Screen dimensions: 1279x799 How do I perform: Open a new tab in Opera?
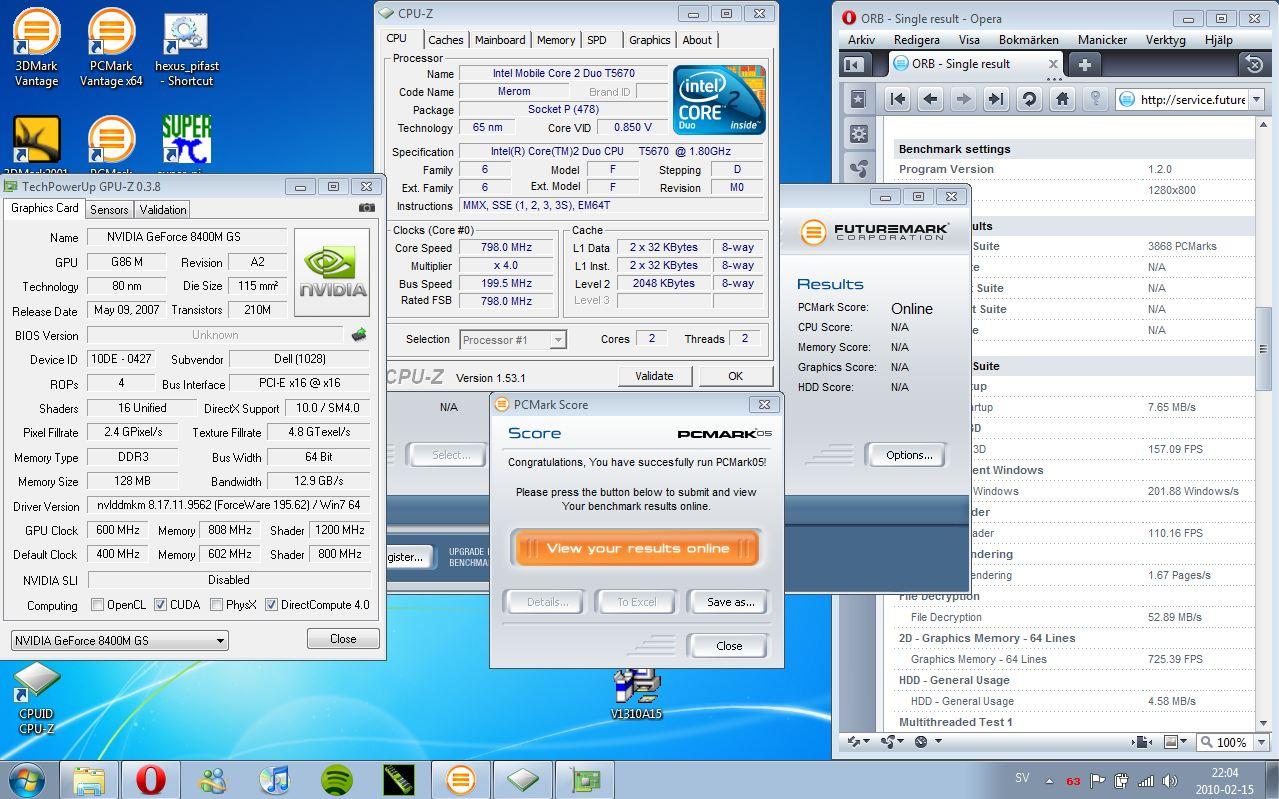point(1085,64)
